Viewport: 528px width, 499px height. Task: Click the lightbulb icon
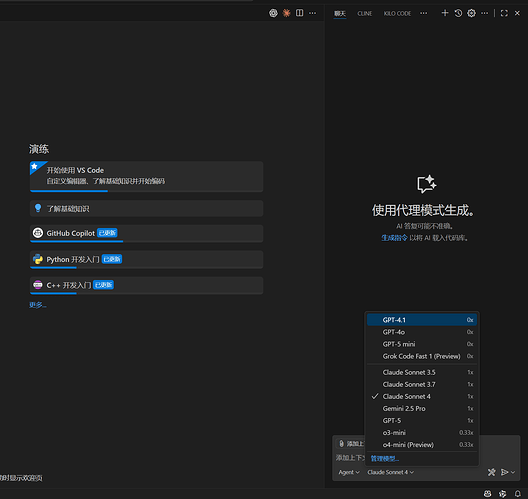(38, 208)
